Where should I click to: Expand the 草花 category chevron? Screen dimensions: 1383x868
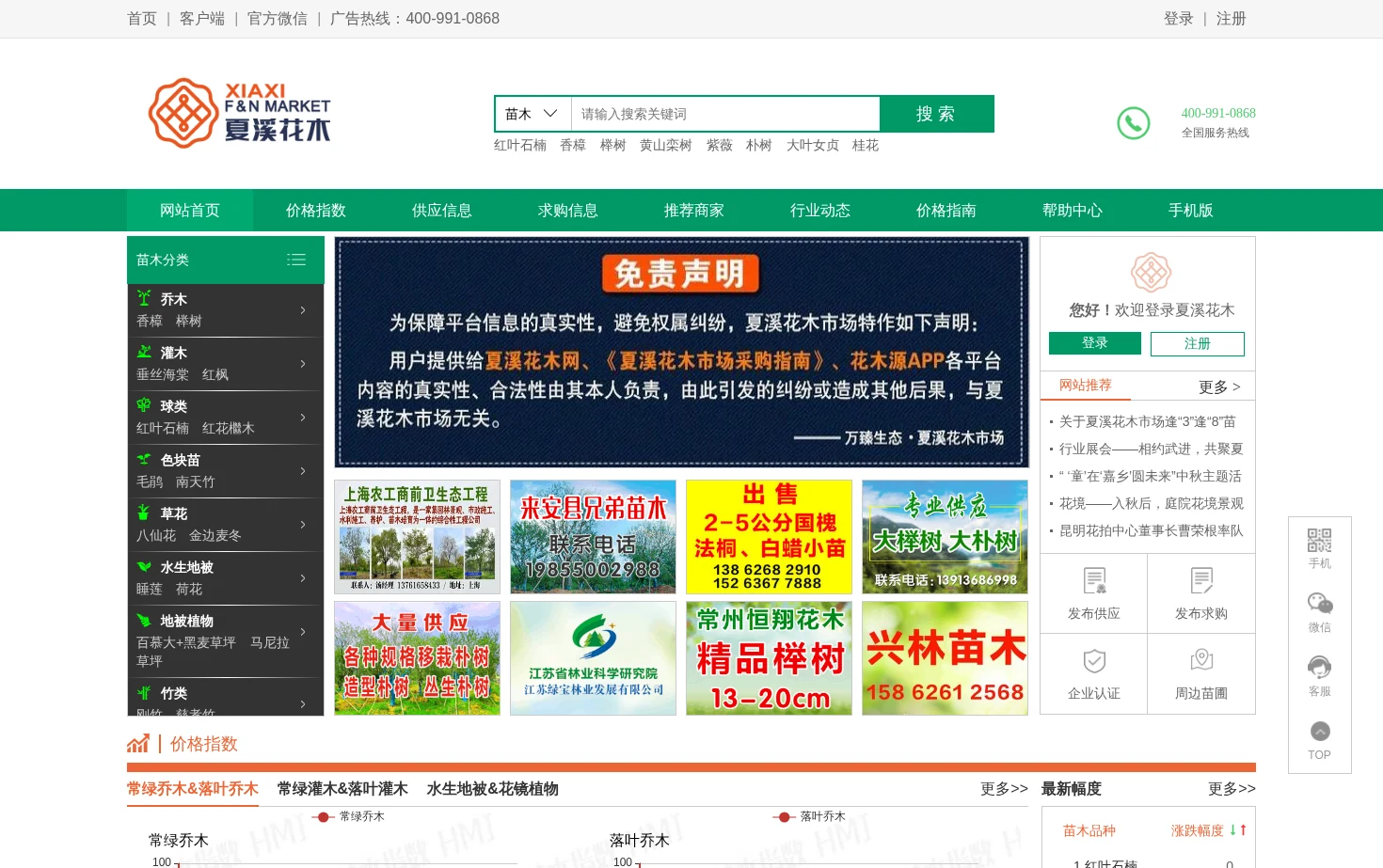point(303,524)
